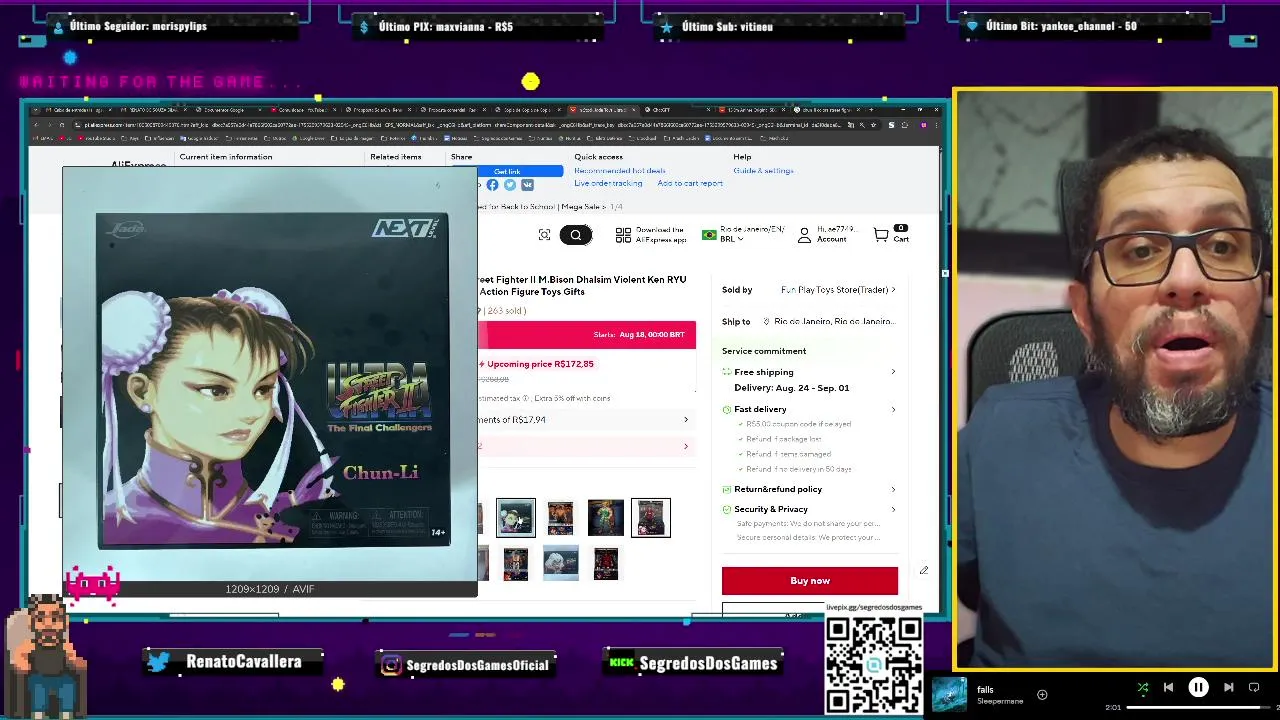Click the Related items heading
The width and height of the screenshot is (1280, 720).
396,157
